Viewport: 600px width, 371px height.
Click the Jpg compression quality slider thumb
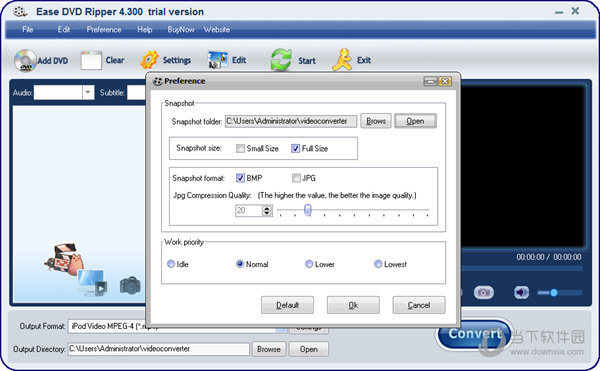(308, 210)
